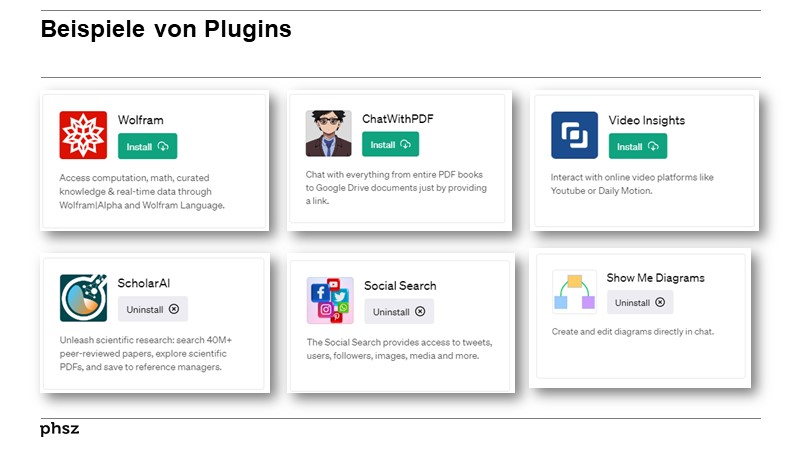Click the 'Beispiele von Plugins' slide heading
The height and width of the screenshot is (450, 800).
pyautogui.click(x=166, y=29)
